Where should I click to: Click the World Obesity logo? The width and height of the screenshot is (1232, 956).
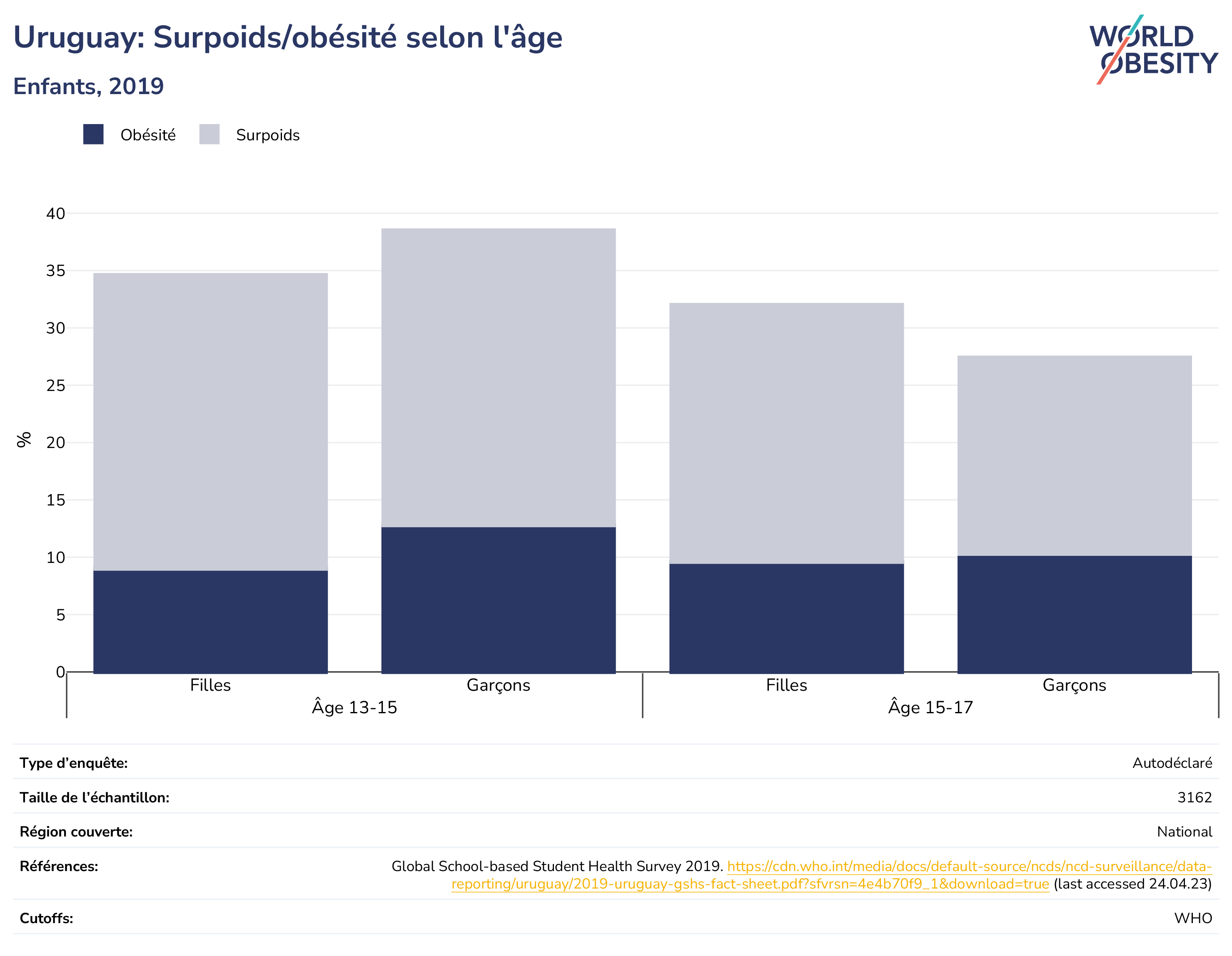coord(1154,50)
